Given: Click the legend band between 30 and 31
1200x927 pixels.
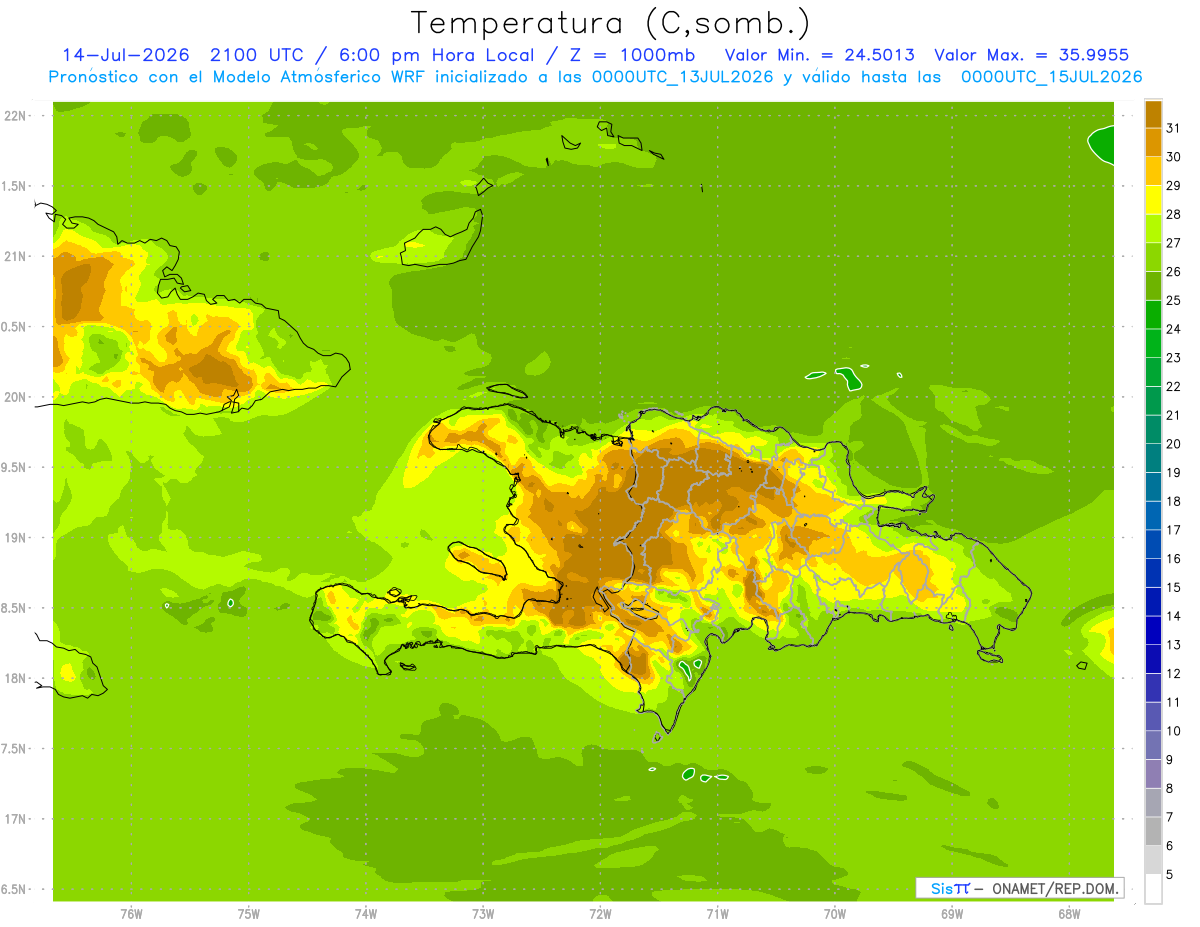Looking at the screenshot, I should pos(1153,142).
